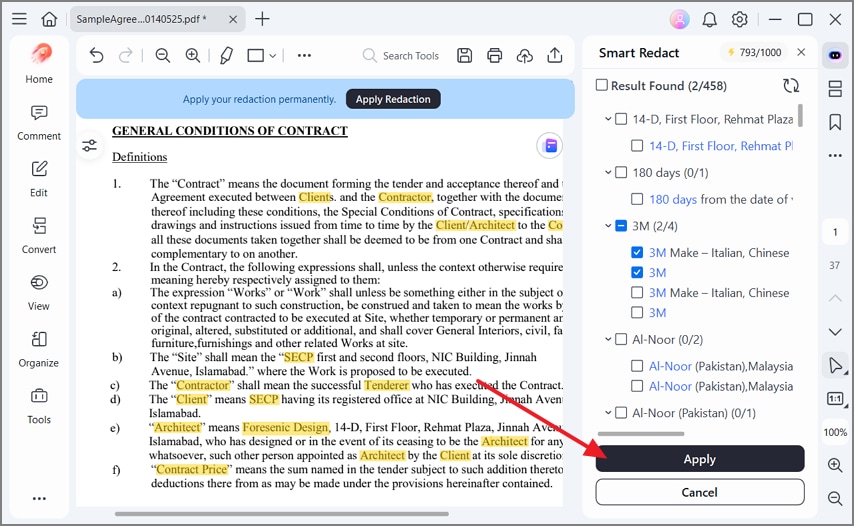Open the bookmarks panel icon
This screenshot has height=526, width=854.
click(x=835, y=122)
